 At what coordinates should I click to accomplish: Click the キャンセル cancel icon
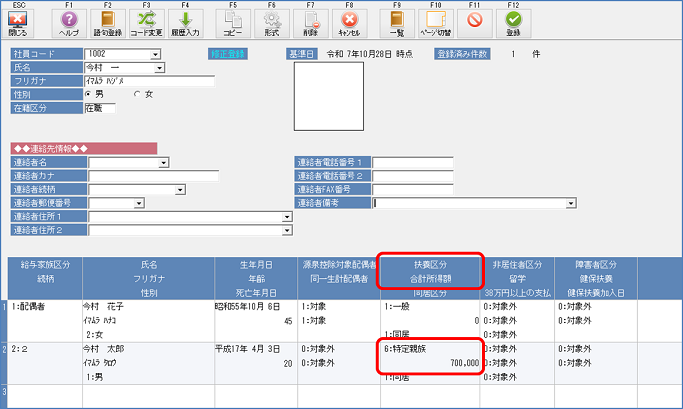(x=348, y=21)
